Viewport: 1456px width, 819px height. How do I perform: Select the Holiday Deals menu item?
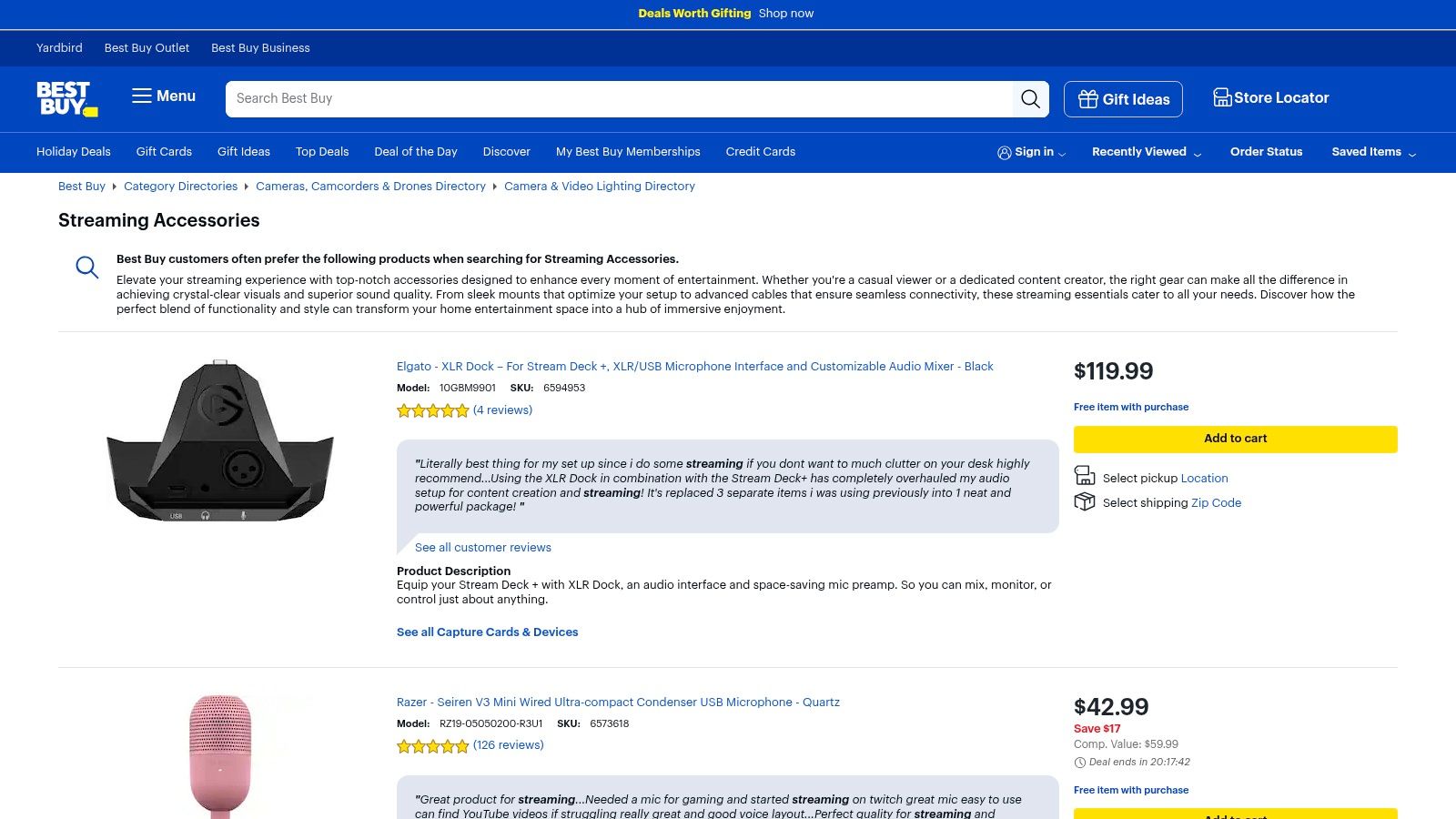point(73,152)
